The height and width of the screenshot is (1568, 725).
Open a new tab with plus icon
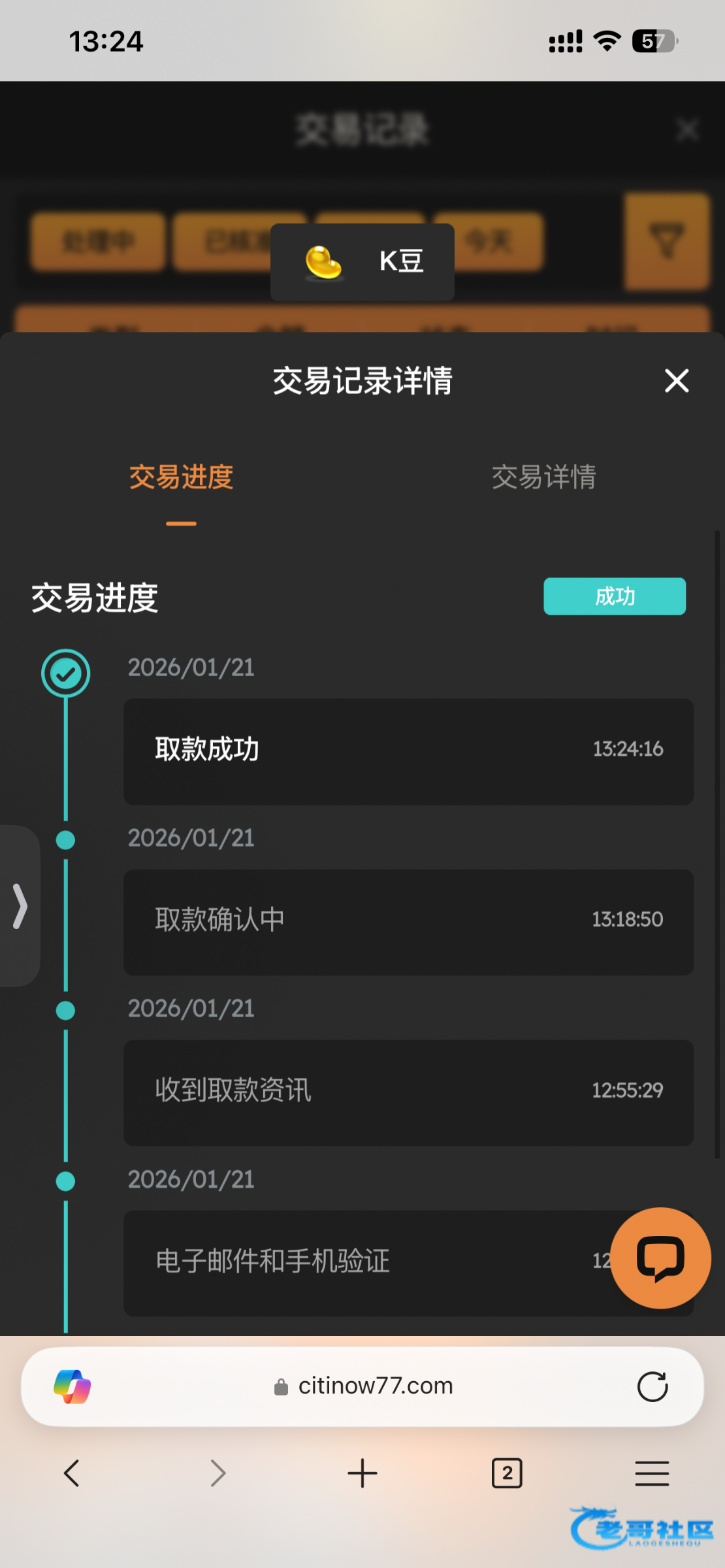tap(362, 1473)
